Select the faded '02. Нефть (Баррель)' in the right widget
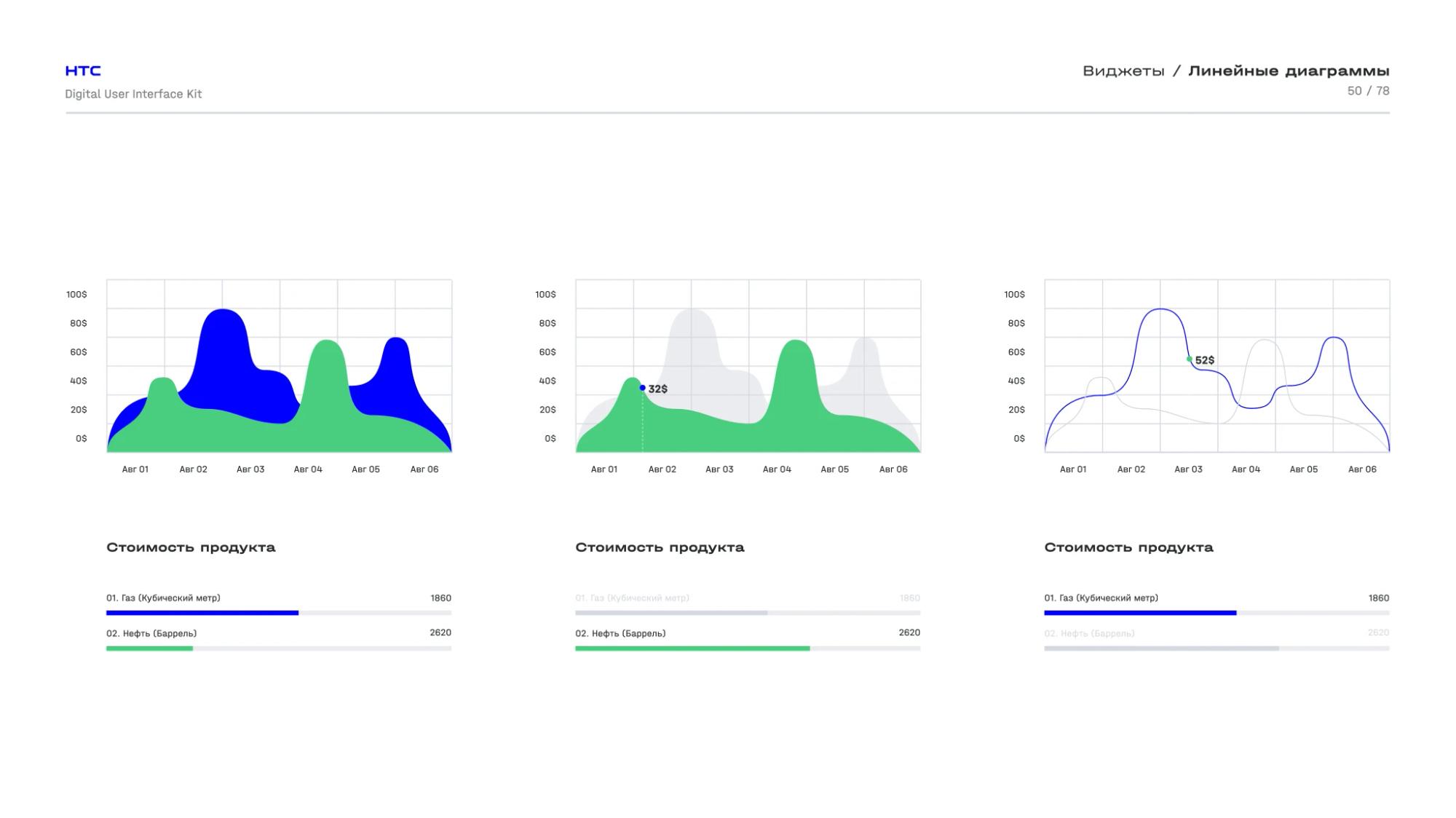The image size is (1456, 818). click(x=1089, y=633)
